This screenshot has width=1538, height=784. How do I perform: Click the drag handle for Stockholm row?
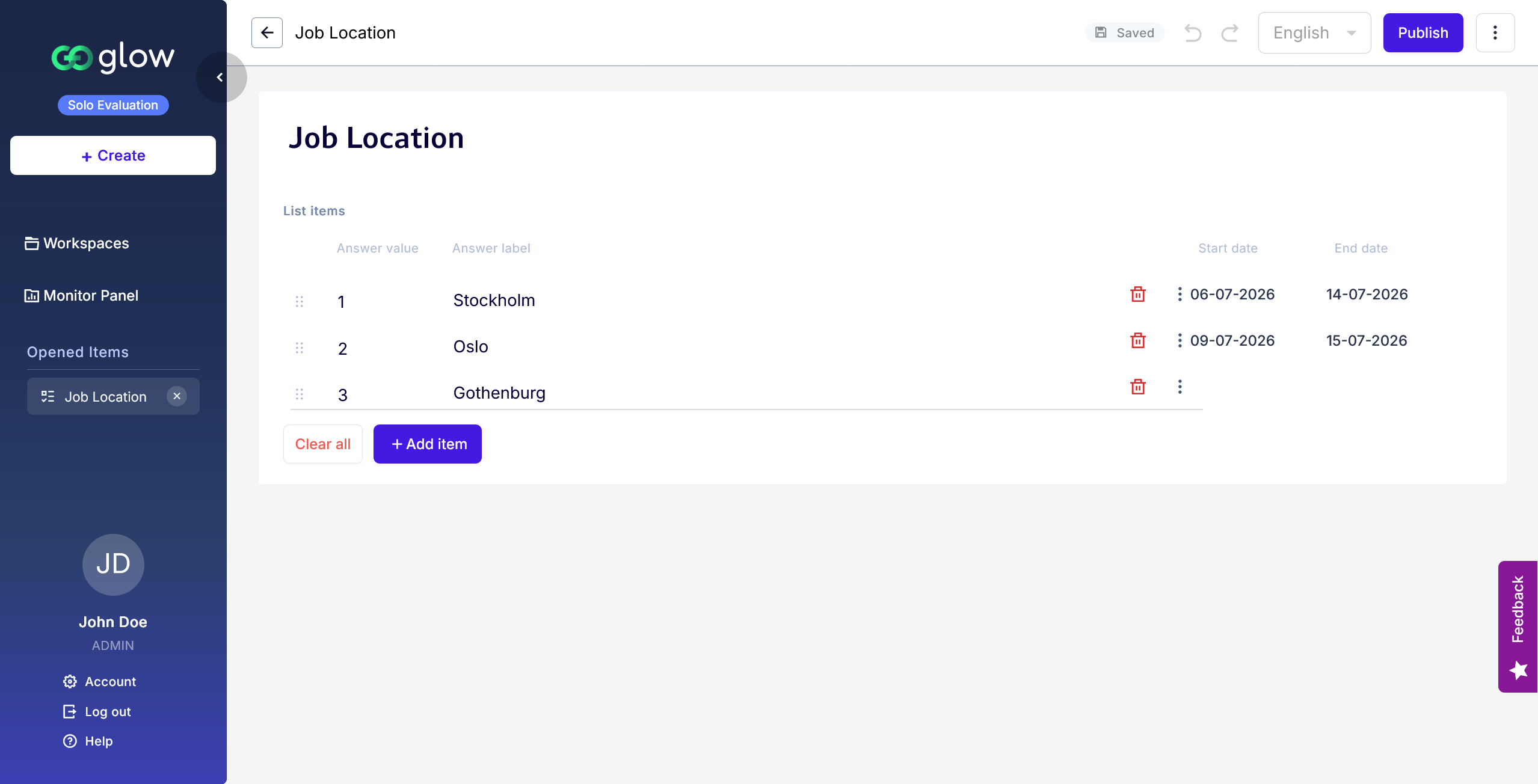pyautogui.click(x=300, y=302)
